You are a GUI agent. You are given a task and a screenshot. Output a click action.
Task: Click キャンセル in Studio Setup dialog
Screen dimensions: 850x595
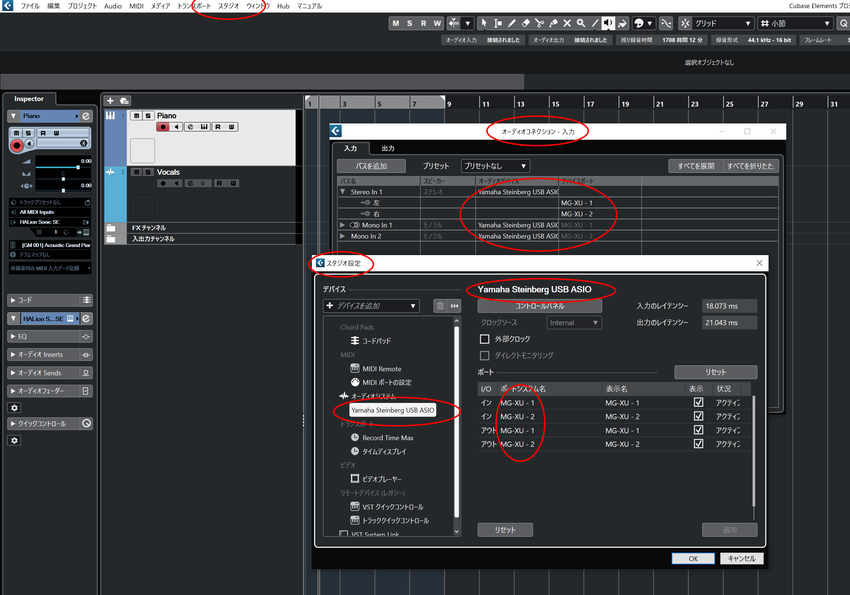coord(742,559)
